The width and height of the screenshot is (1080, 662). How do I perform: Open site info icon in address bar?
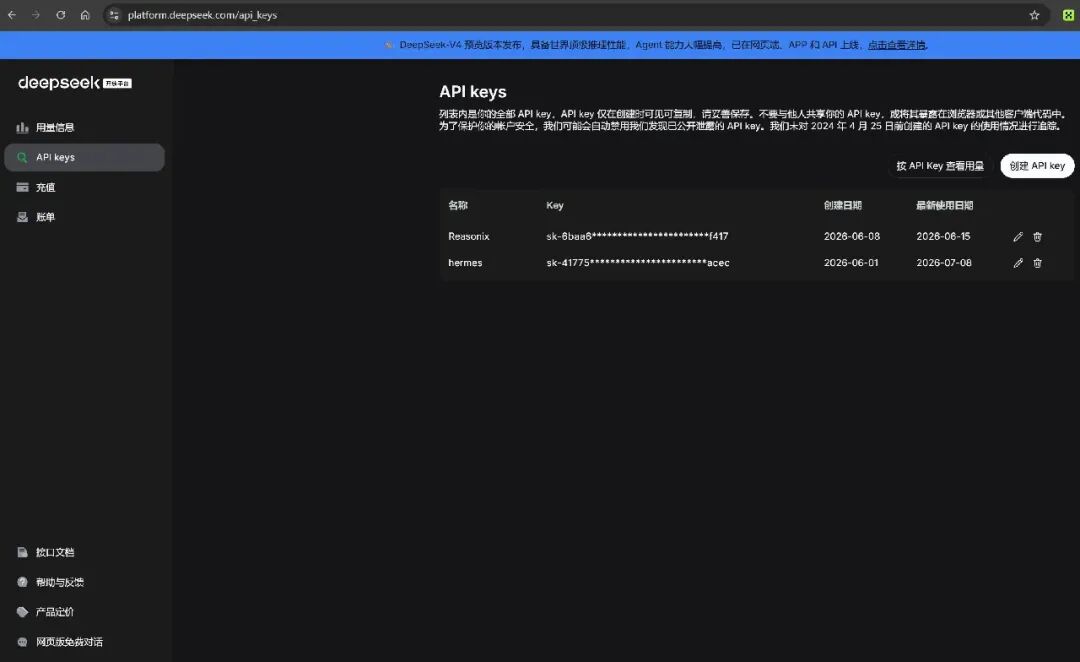(x=114, y=14)
